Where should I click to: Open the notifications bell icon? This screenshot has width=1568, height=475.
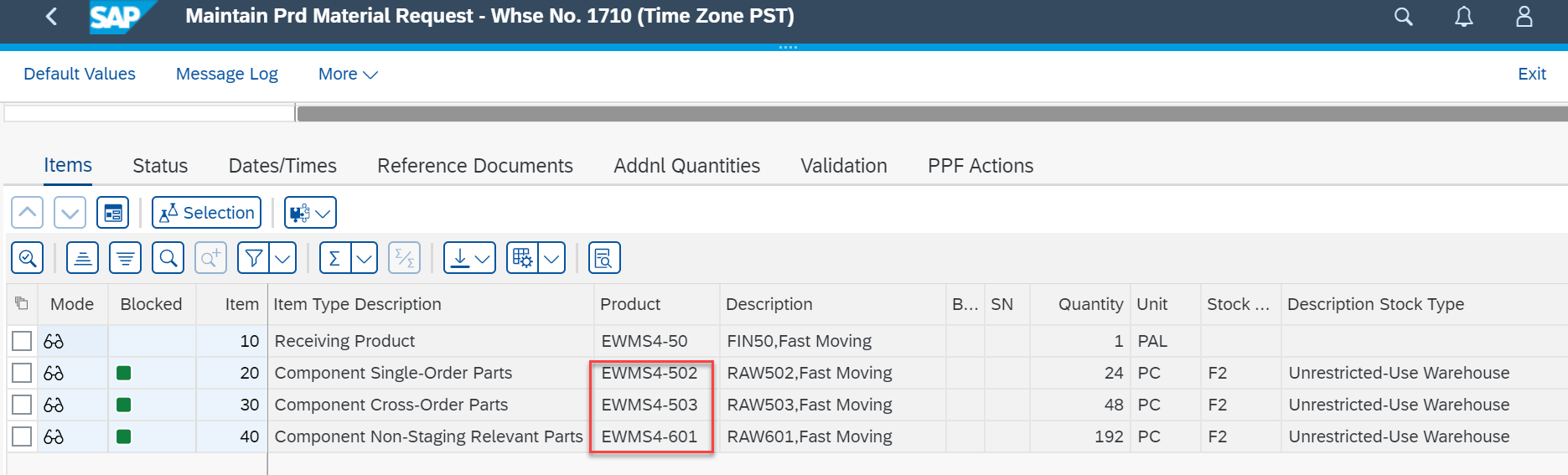pos(1463,17)
